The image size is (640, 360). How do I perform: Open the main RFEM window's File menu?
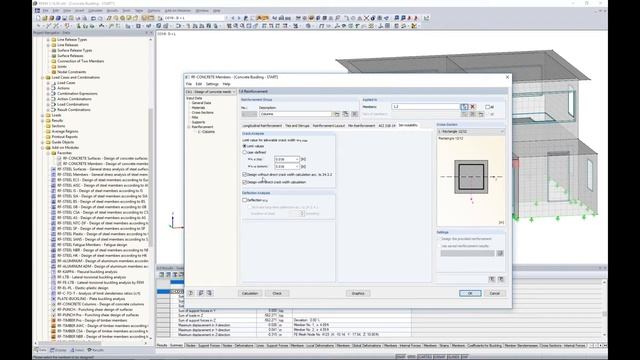pyautogui.click(x=45, y=11)
